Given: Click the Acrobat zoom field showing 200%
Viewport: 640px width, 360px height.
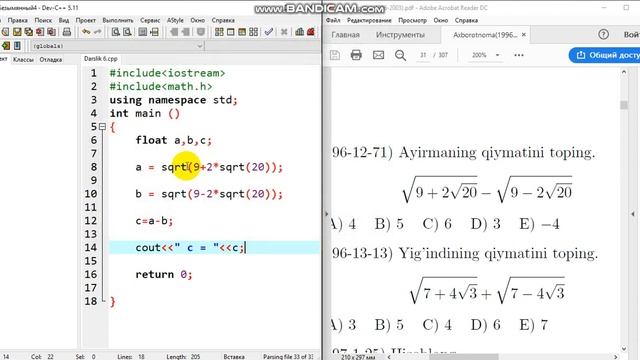Looking at the screenshot, I should click(479, 55).
